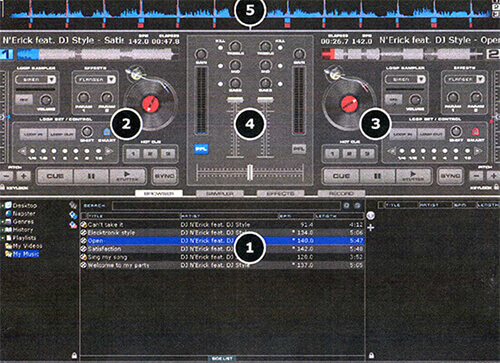
Task: Click the Param 1 effect knob on deck 1
Action: coord(83,98)
